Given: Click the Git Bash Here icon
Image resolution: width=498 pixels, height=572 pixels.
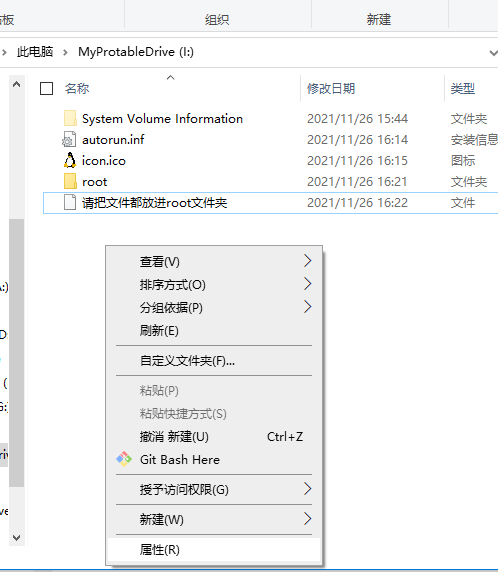Looking at the screenshot, I should tap(124, 459).
